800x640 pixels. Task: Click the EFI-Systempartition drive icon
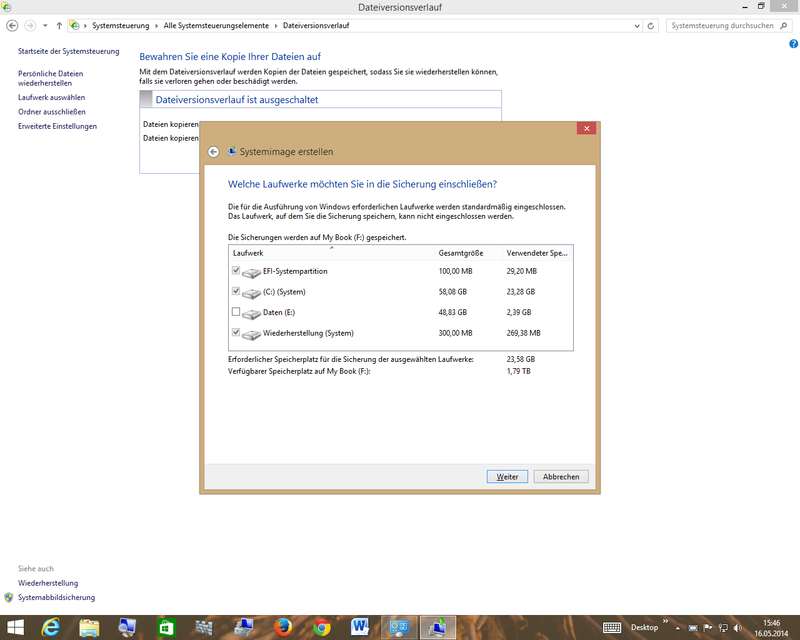tap(251, 273)
